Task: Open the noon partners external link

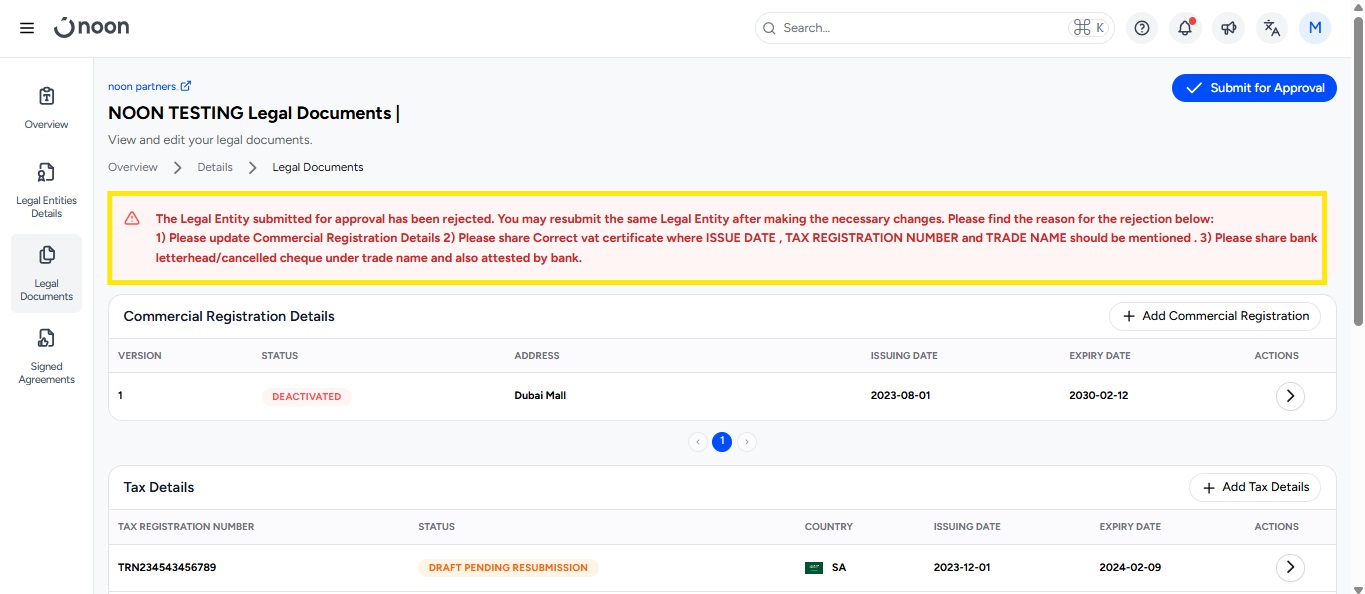Action: [149, 87]
